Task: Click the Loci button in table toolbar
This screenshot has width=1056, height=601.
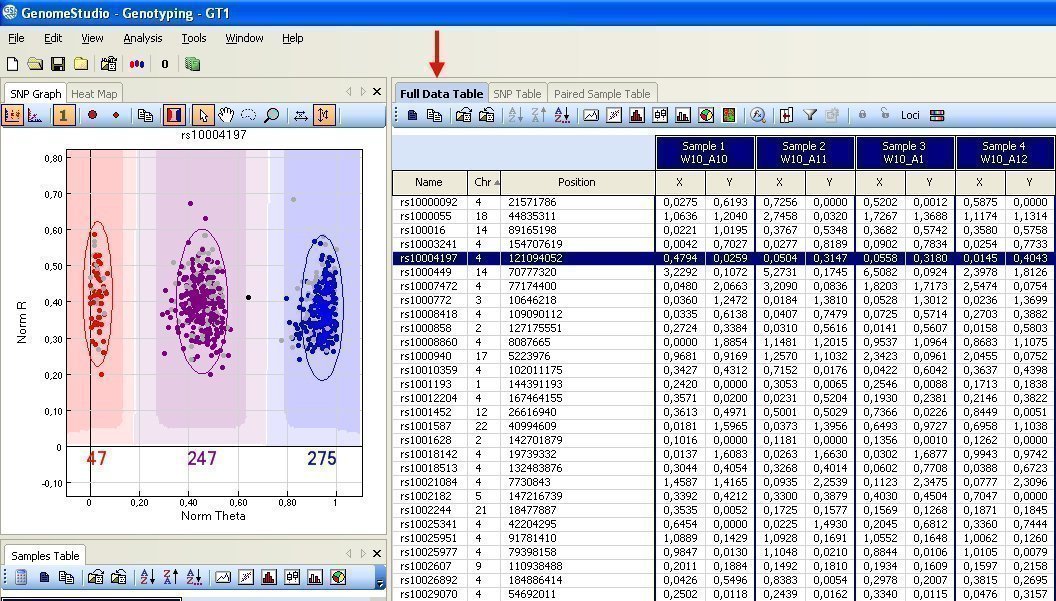Action: pyautogui.click(x=909, y=115)
